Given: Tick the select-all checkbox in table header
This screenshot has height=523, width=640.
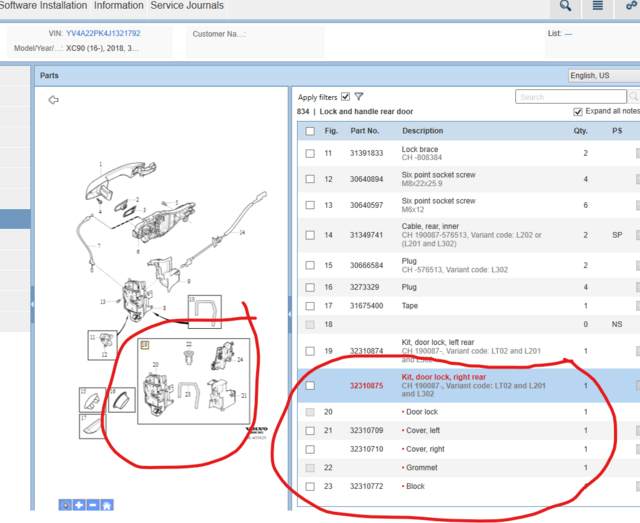Looking at the screenshot, I should pyautogui.click(x=310, y=131).
